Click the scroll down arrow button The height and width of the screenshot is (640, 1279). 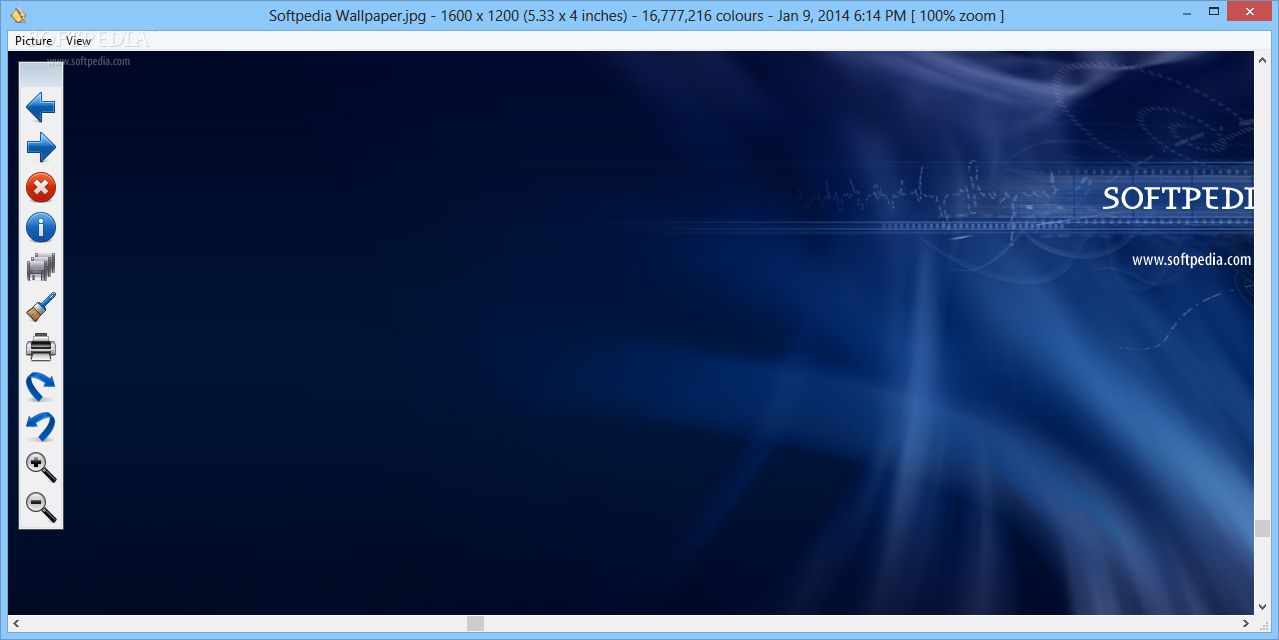pos(1262,607)
